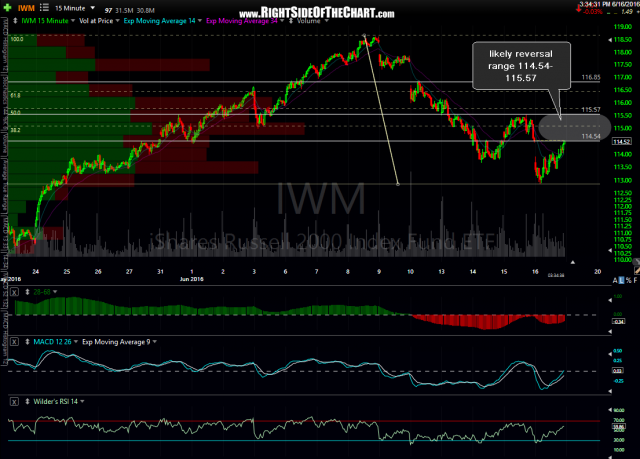This screenshot has width=640, height=459.
Task: Click the move handle of the MACD pane
Action: coord(27,342)
